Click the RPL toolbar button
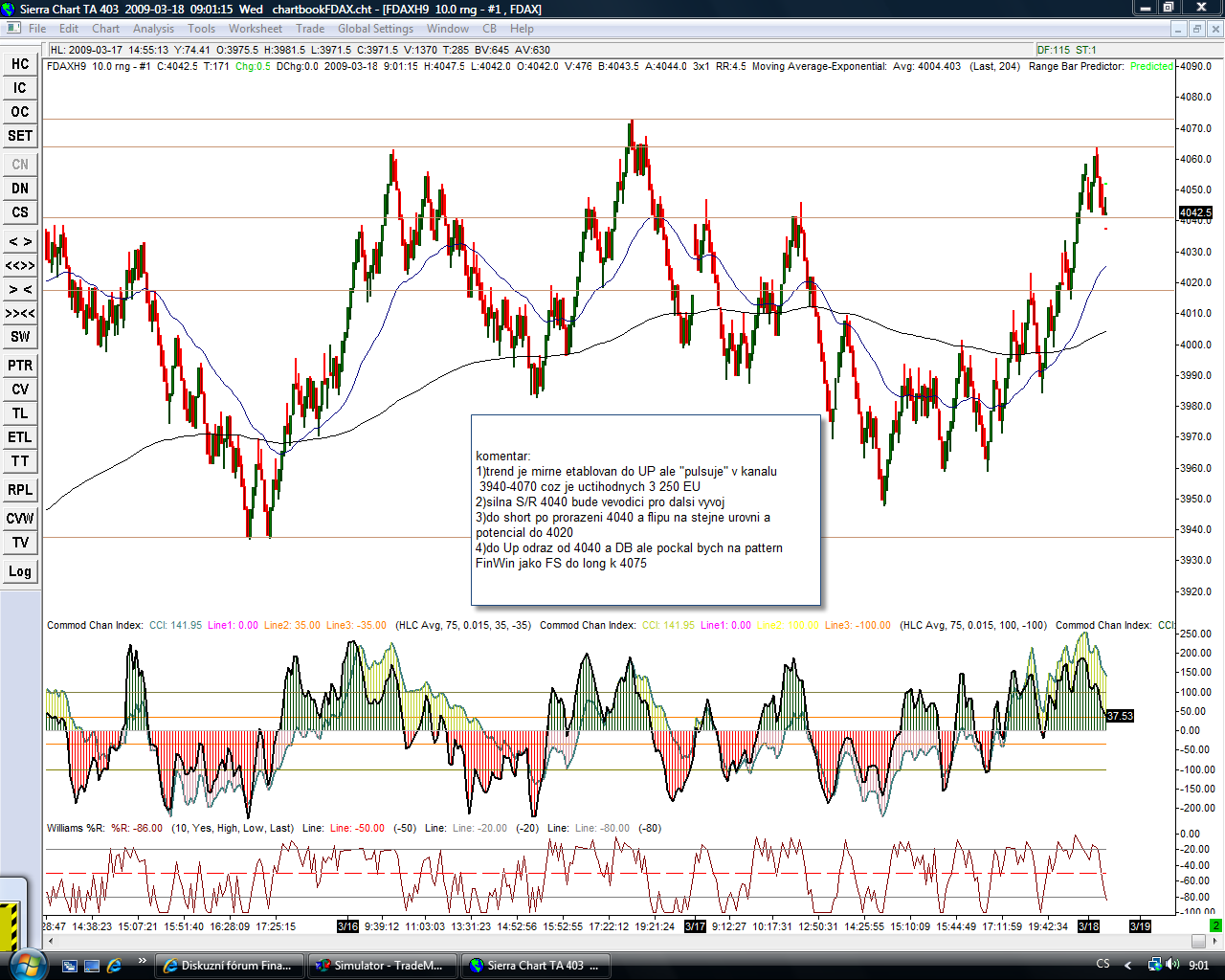The height and width of the screenshot is (980, 1225). pyautogui.click(x=20, y=490)
